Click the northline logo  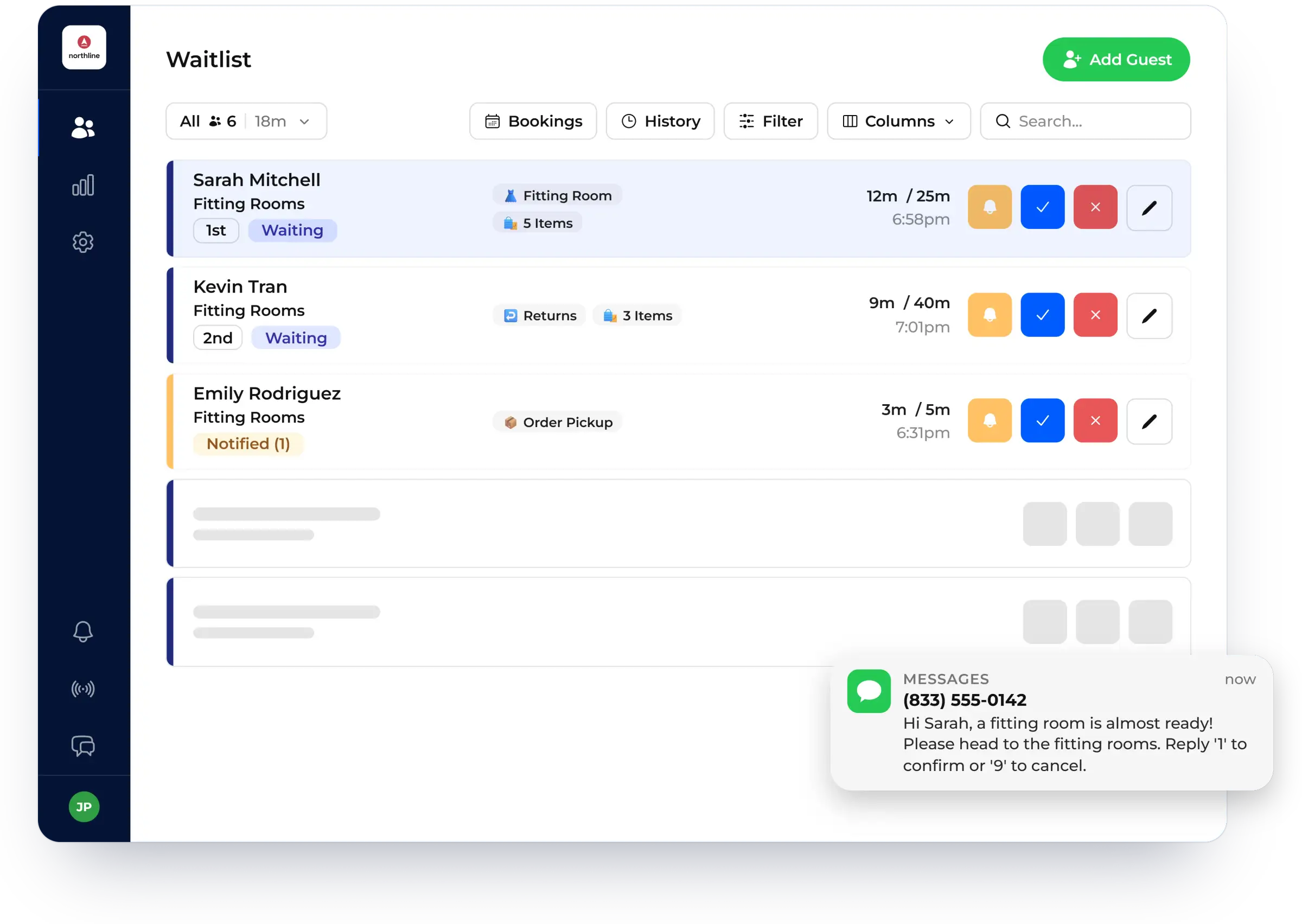pyautogui.click(x=84, y=47)
